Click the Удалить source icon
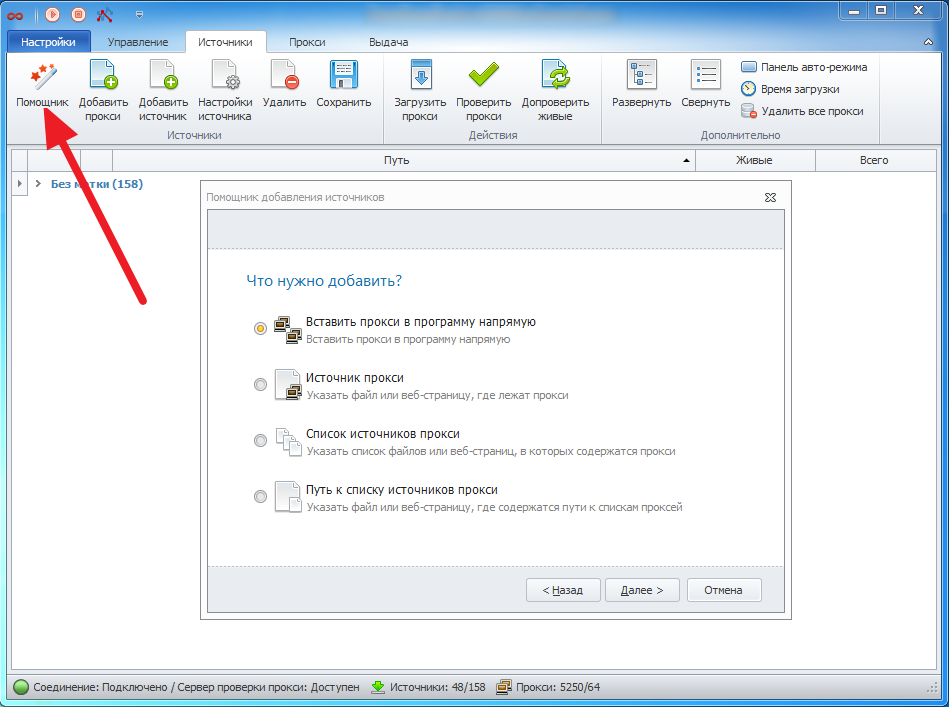This screenshot has height=707, width=949. point(283,77)
